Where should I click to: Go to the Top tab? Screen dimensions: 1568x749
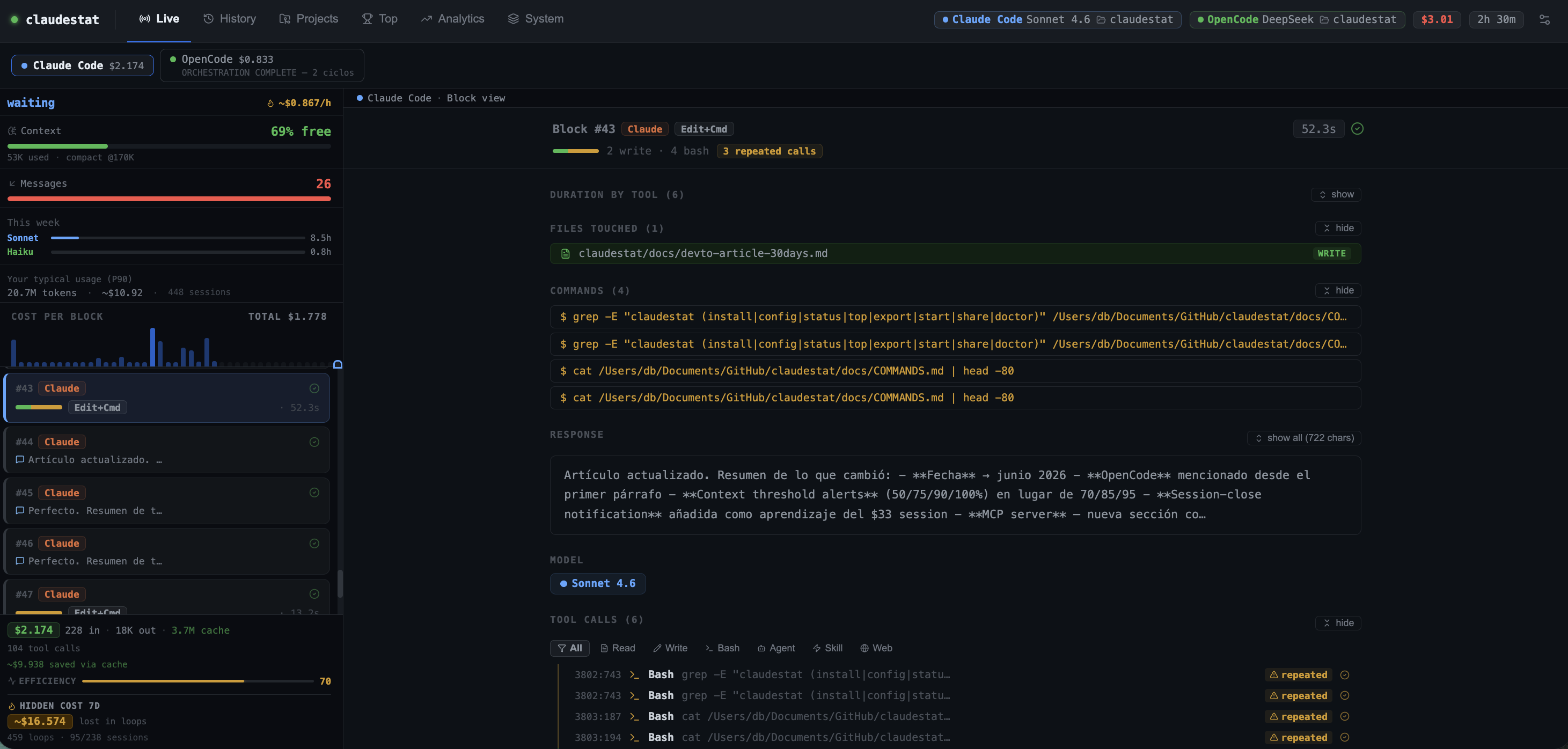[380, 19]
